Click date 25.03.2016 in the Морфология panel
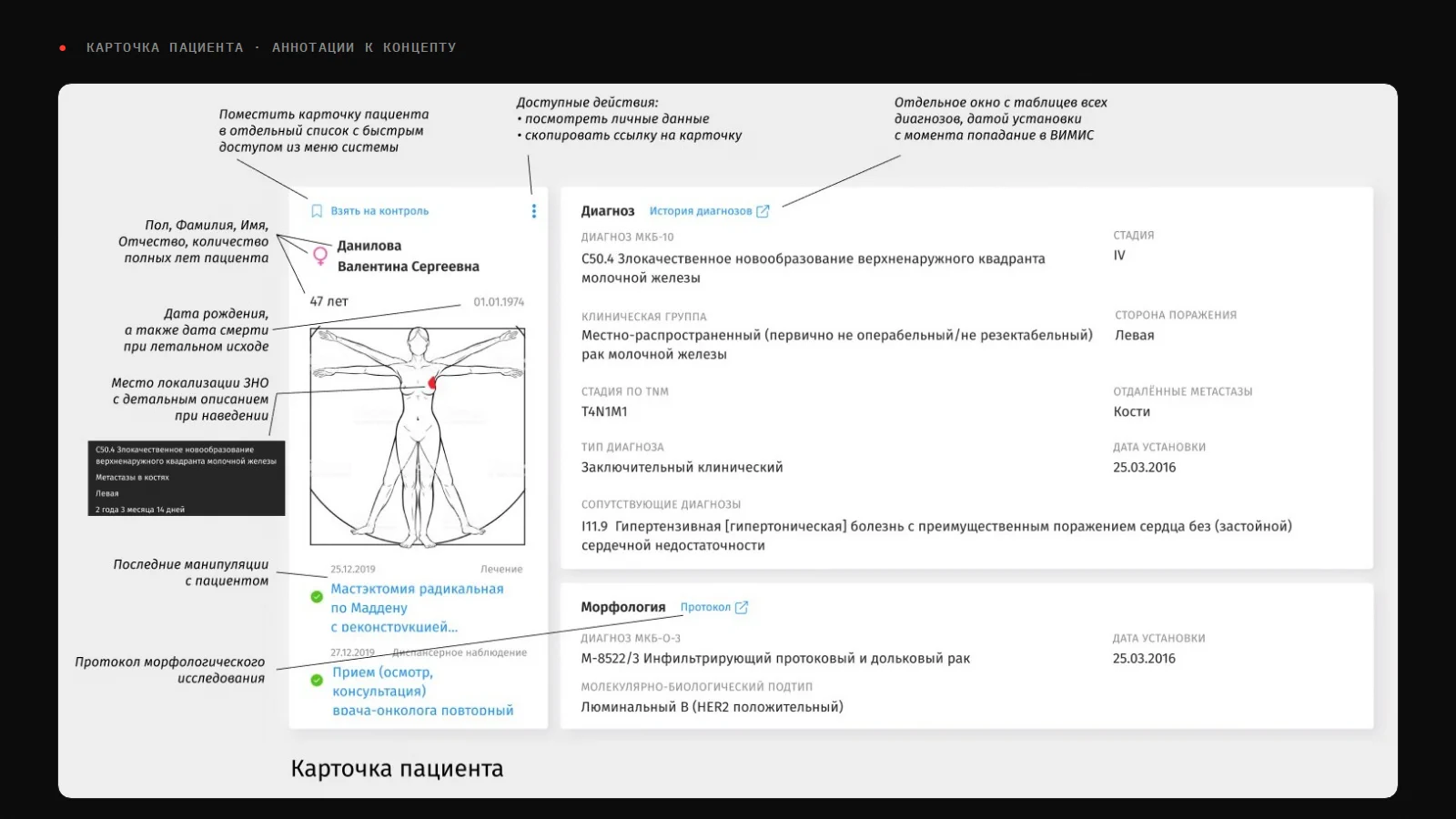 (1144, 658)
